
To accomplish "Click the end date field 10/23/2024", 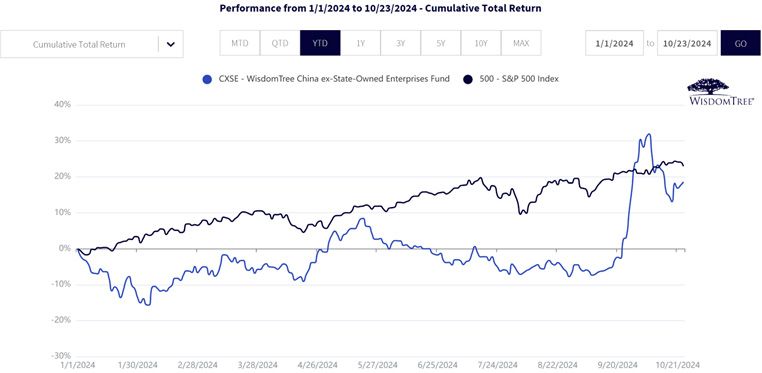I will pyautogui.click(x=687, y=43).
